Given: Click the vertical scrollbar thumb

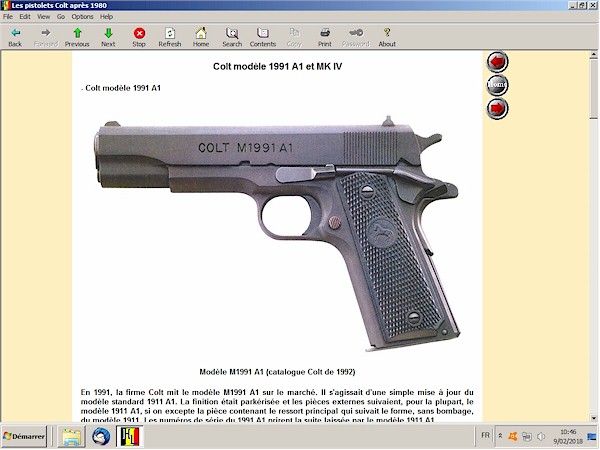Looking at the screenshot, I should (593, 89).
